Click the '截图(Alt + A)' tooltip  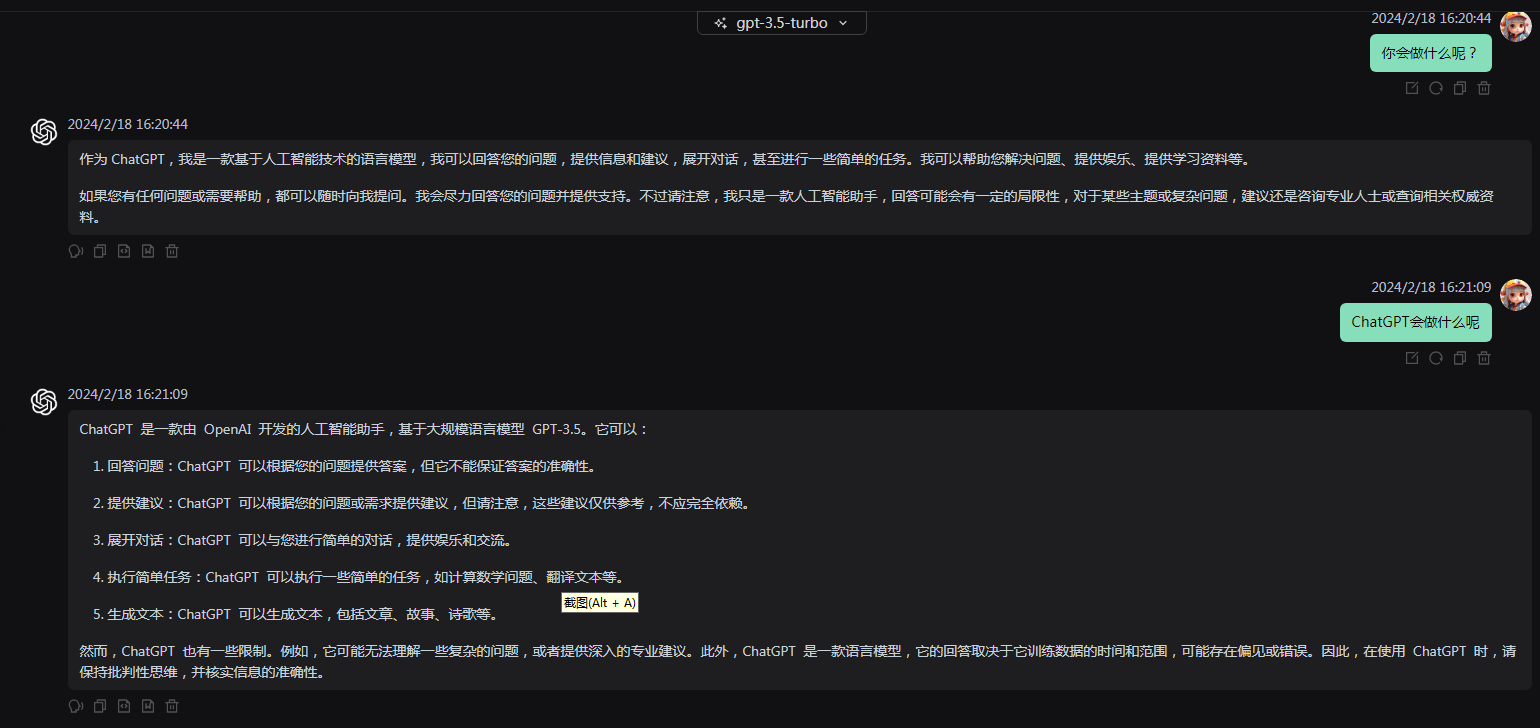[599, 603]
